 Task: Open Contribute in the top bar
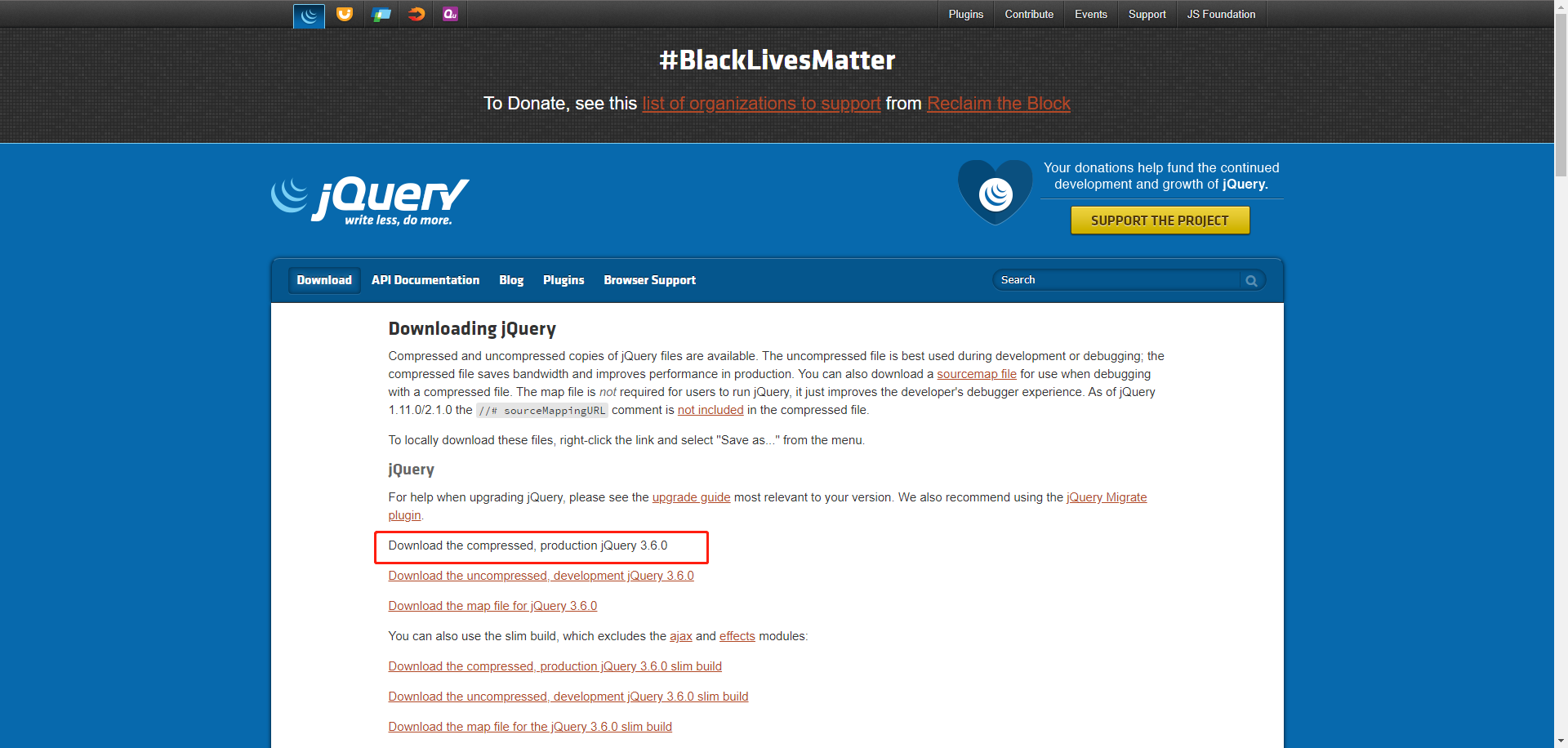[x=1029, y=14]
